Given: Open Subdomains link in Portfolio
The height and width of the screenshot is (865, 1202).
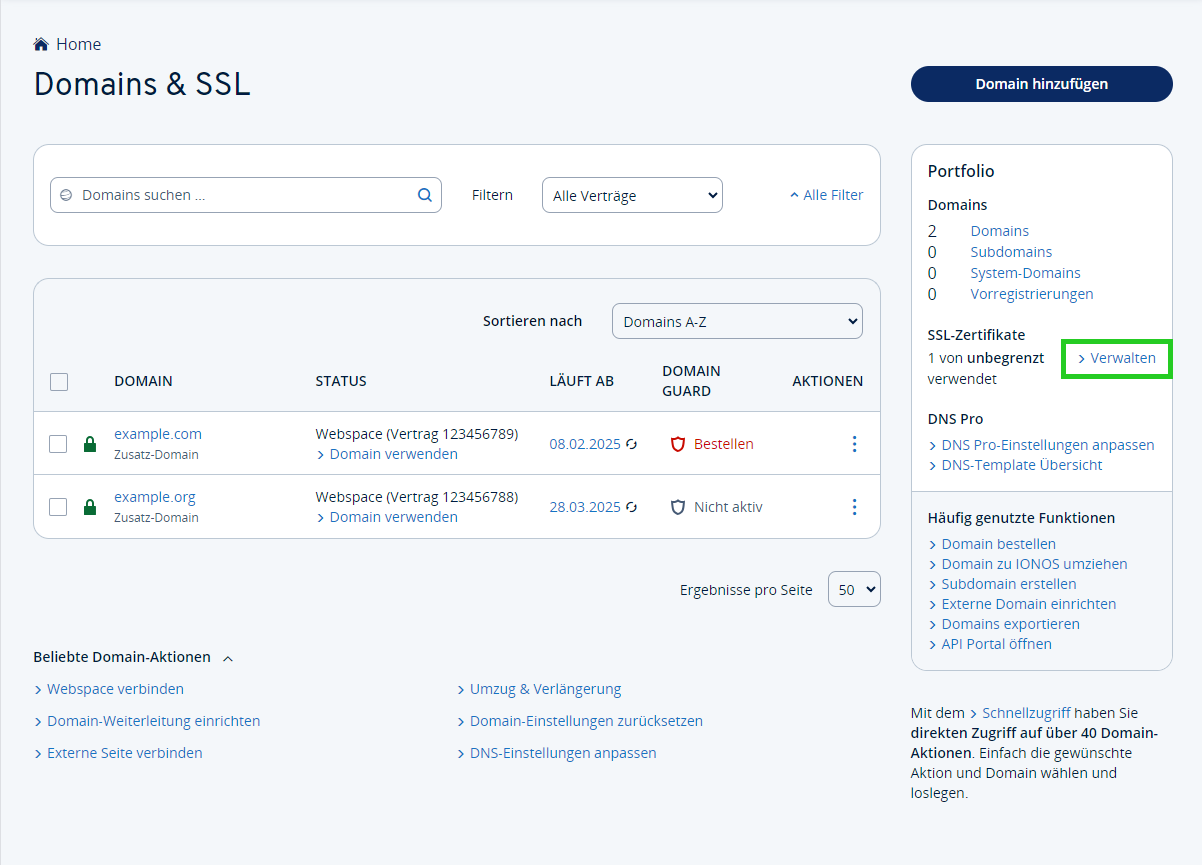Looking at the screenshot, I should coord(1011,252).
